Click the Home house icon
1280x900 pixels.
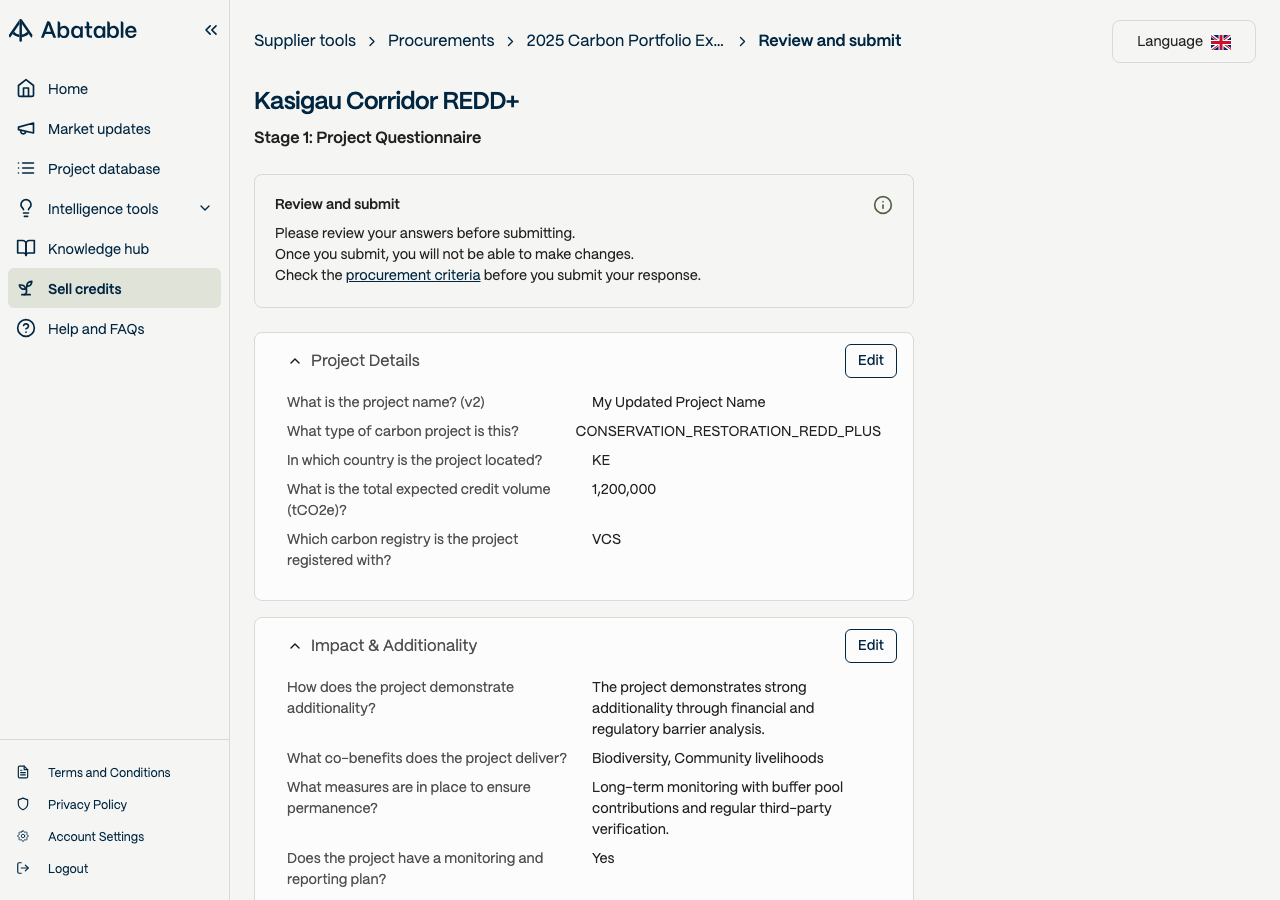point(26,89)
